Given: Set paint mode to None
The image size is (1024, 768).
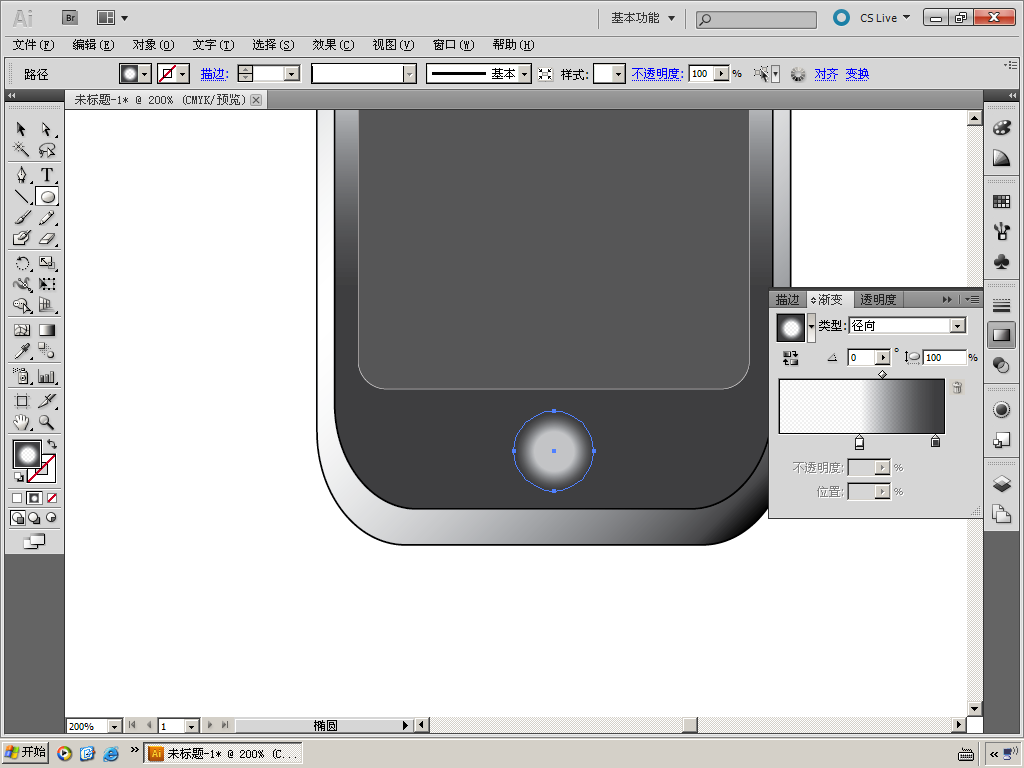Looking at the screenshot, I should (x=52, y=498).
